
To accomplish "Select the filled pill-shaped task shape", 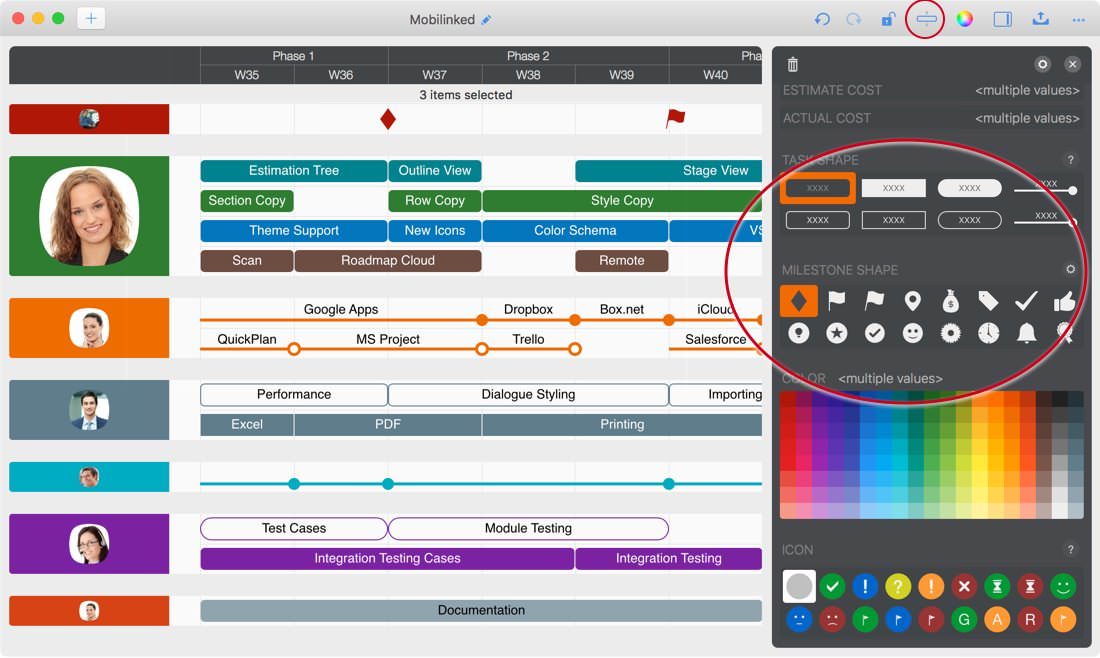I will coord(969,188).
